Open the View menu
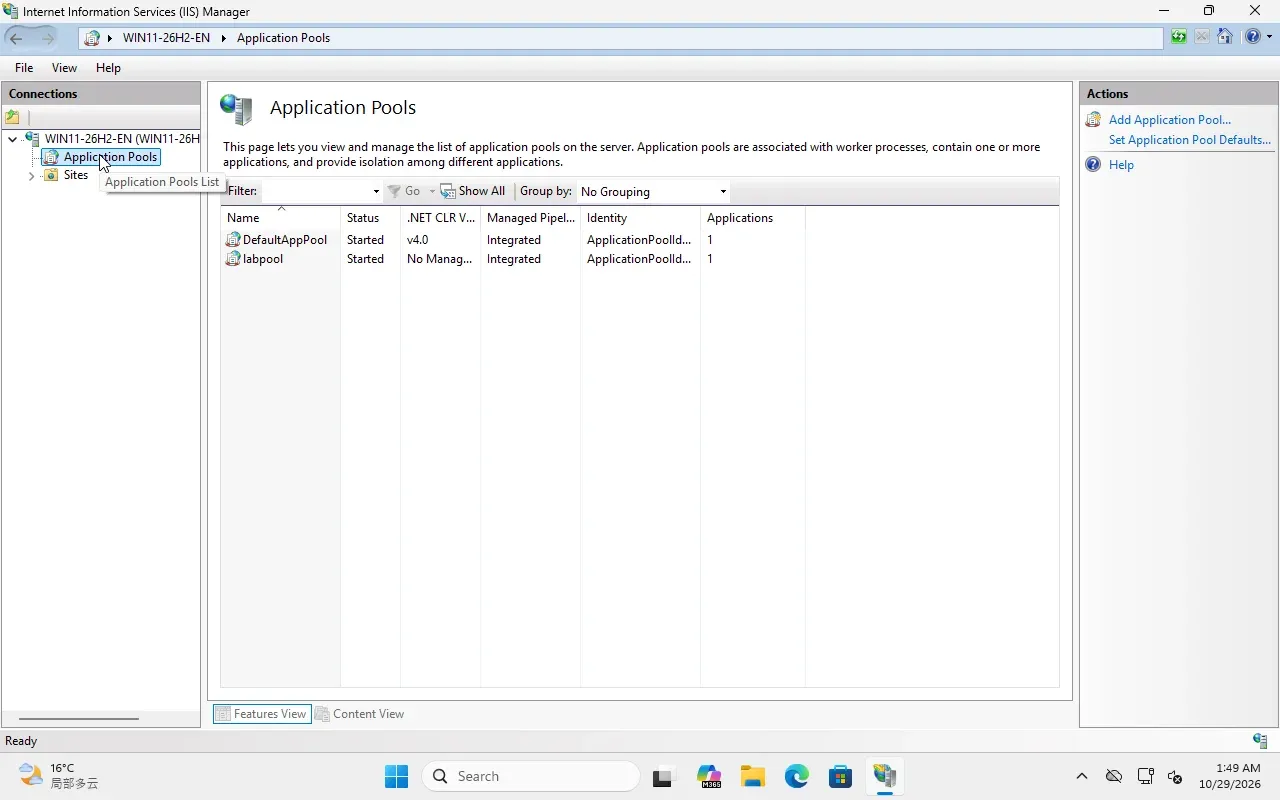This screenshot has height=800, width=1280. 64,68
